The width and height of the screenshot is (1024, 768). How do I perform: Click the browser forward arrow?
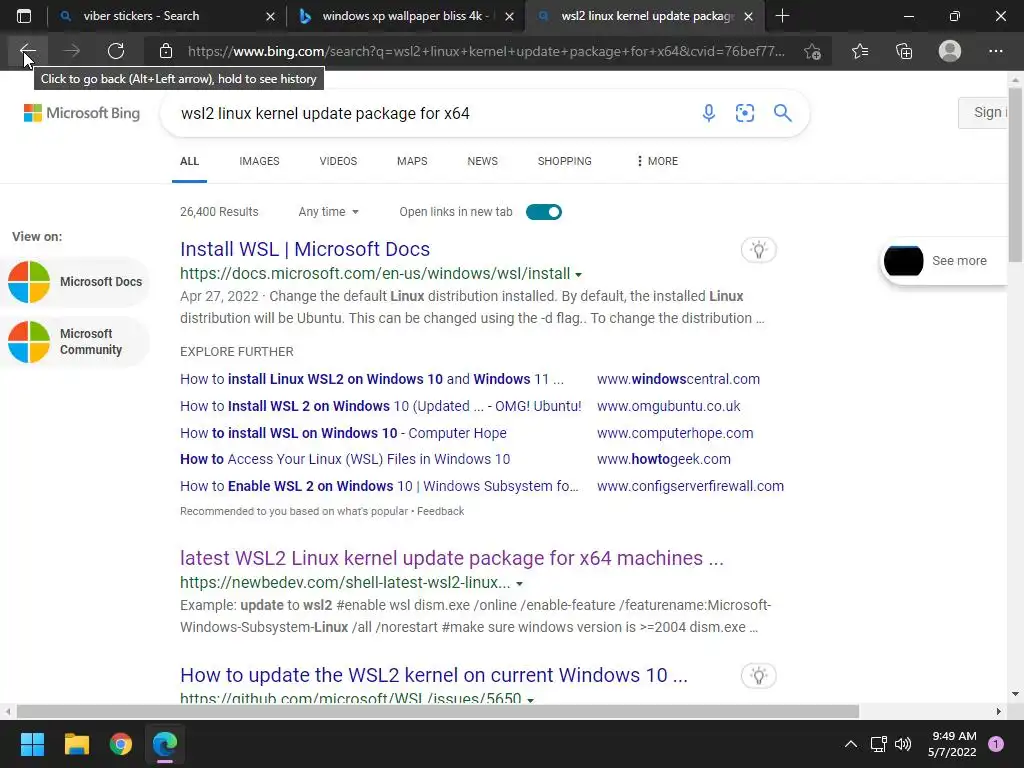pos(71,51)
